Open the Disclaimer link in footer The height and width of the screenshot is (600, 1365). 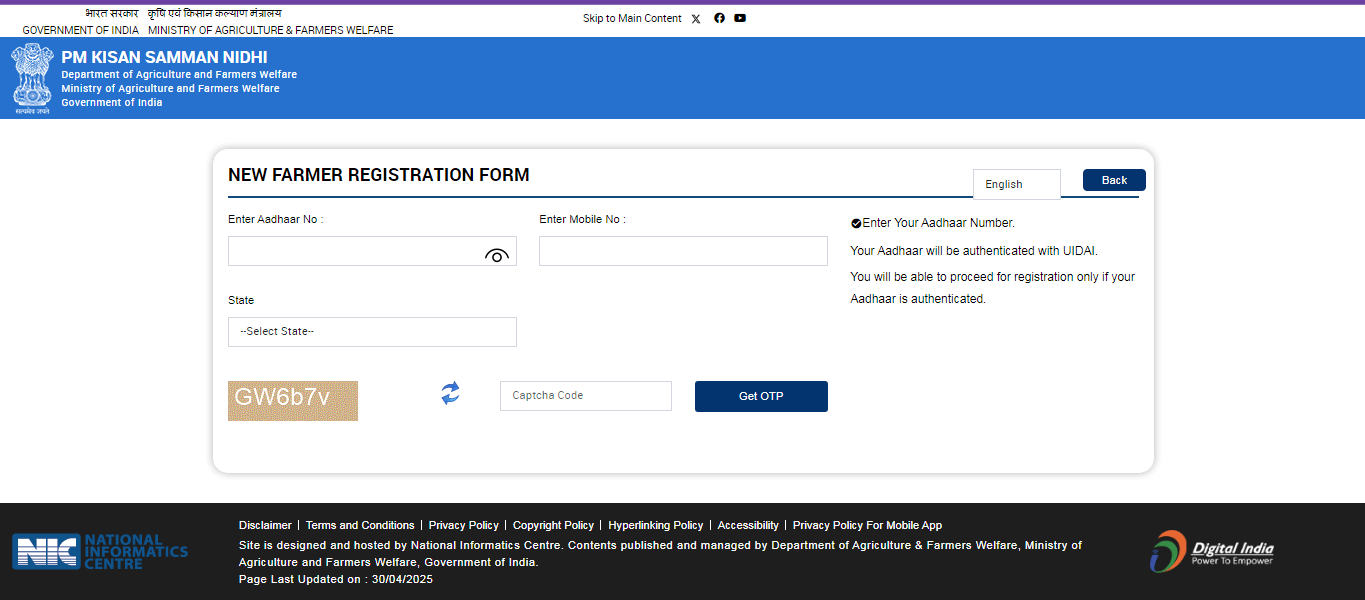pyautogui.click(x=265, y=525)
